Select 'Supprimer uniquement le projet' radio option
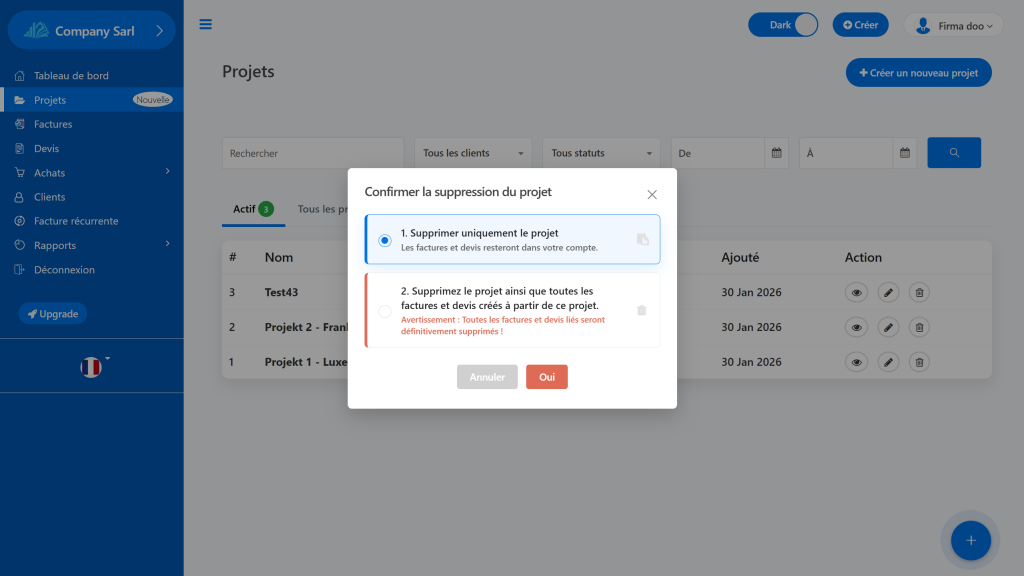The width and height of the screenshot is (1024, 576). click(385, 240)
